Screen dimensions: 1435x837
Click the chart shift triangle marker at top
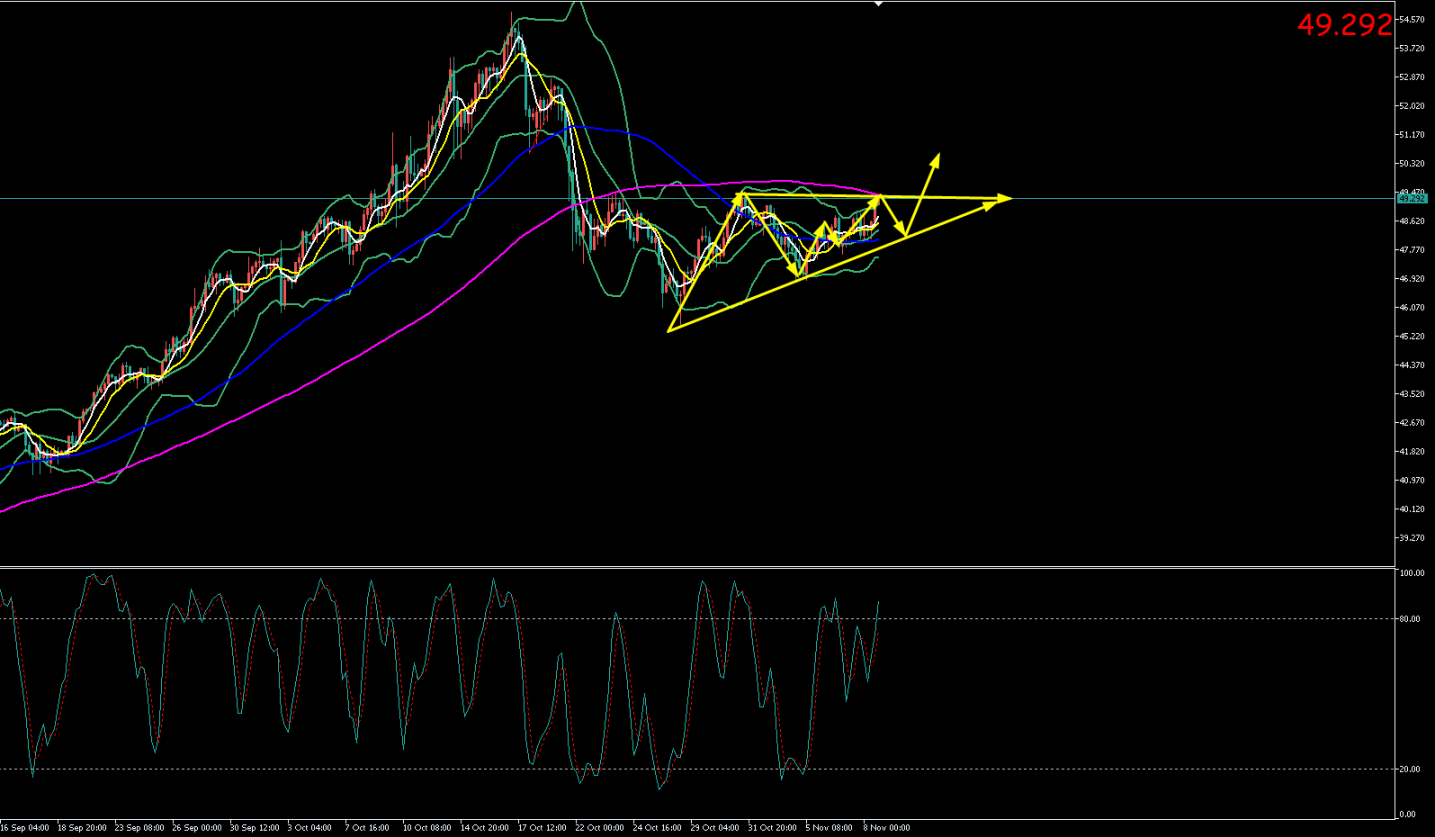click(x=878, y=4)
